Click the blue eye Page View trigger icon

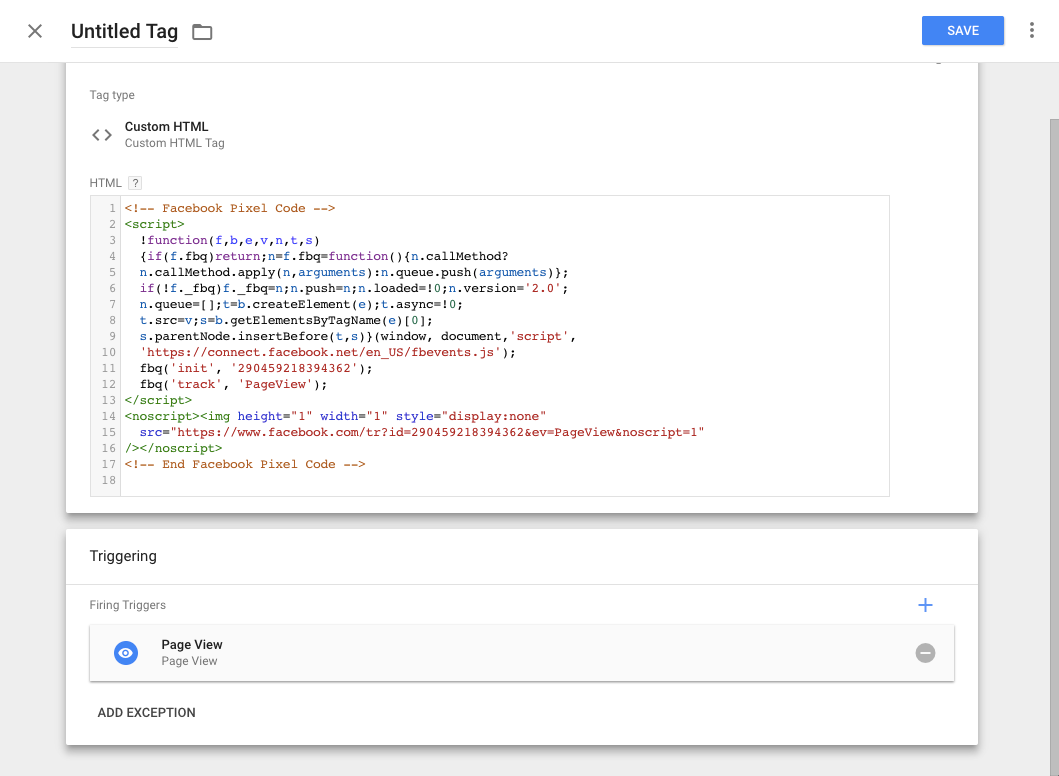(125, 653)
